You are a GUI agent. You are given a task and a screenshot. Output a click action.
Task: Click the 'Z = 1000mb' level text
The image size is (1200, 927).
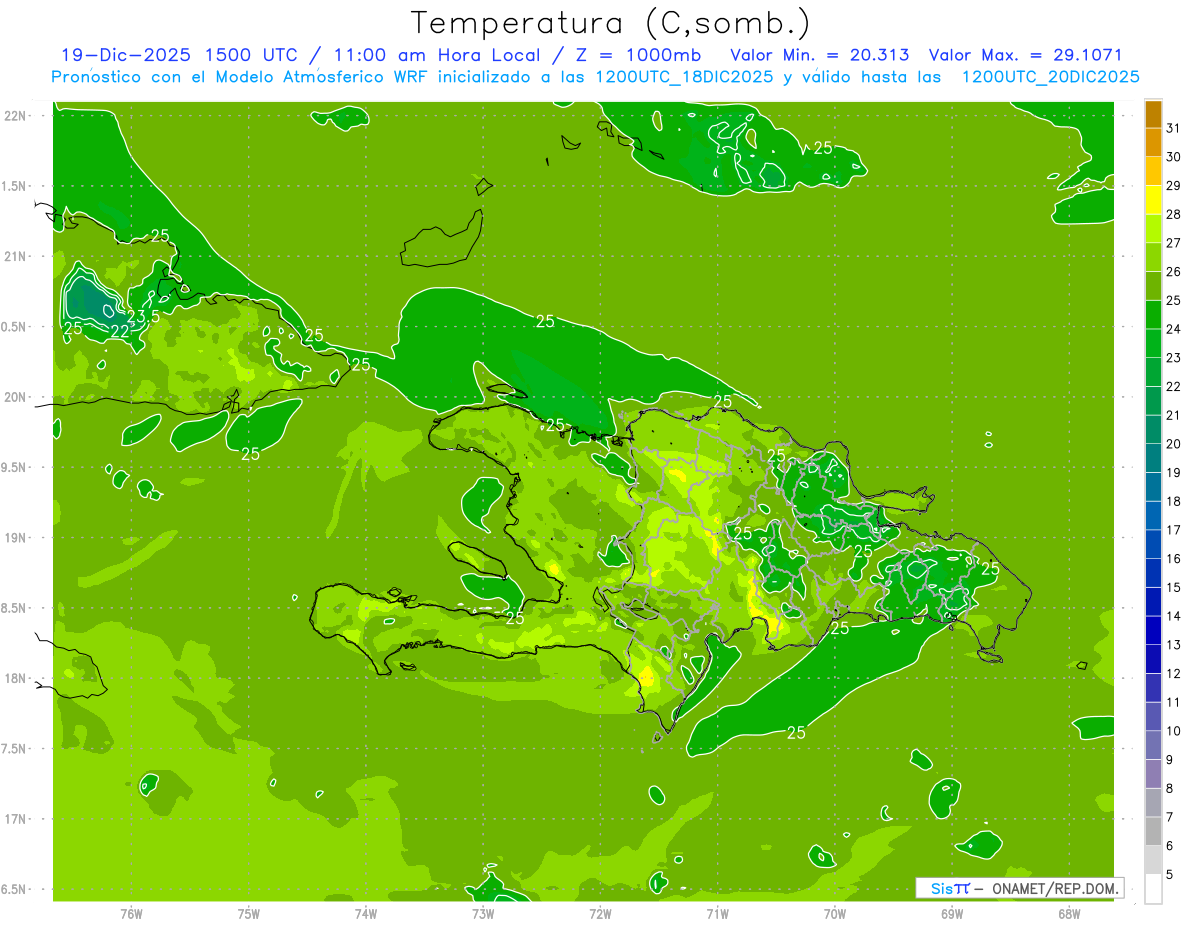pyautogui.click(x=638, y=55)
